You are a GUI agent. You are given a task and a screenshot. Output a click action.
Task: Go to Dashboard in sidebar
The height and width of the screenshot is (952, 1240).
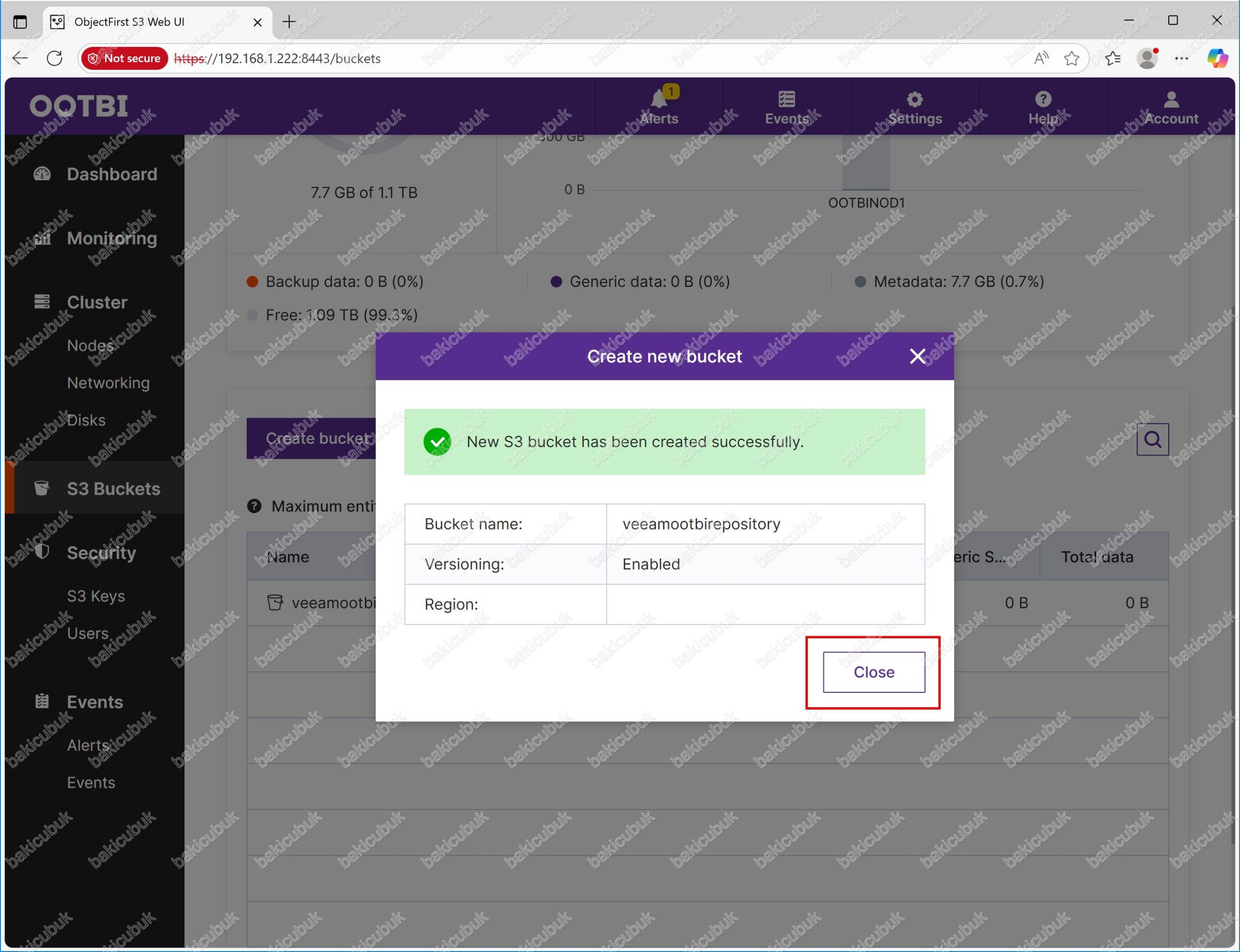[x=111, y=174]
